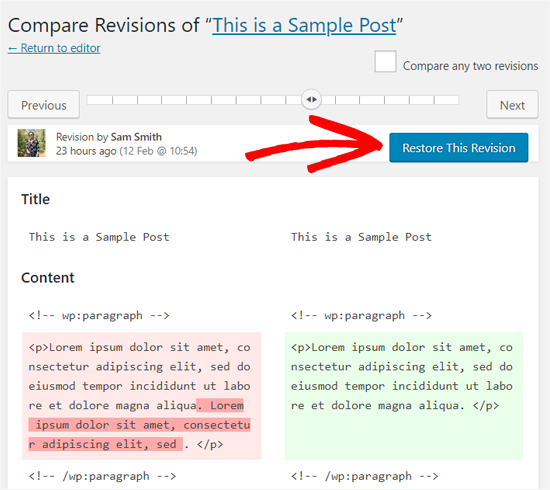This screenshot has width=550, height=490.
Task: Click the Sam Smith author name
Action: 136,137
